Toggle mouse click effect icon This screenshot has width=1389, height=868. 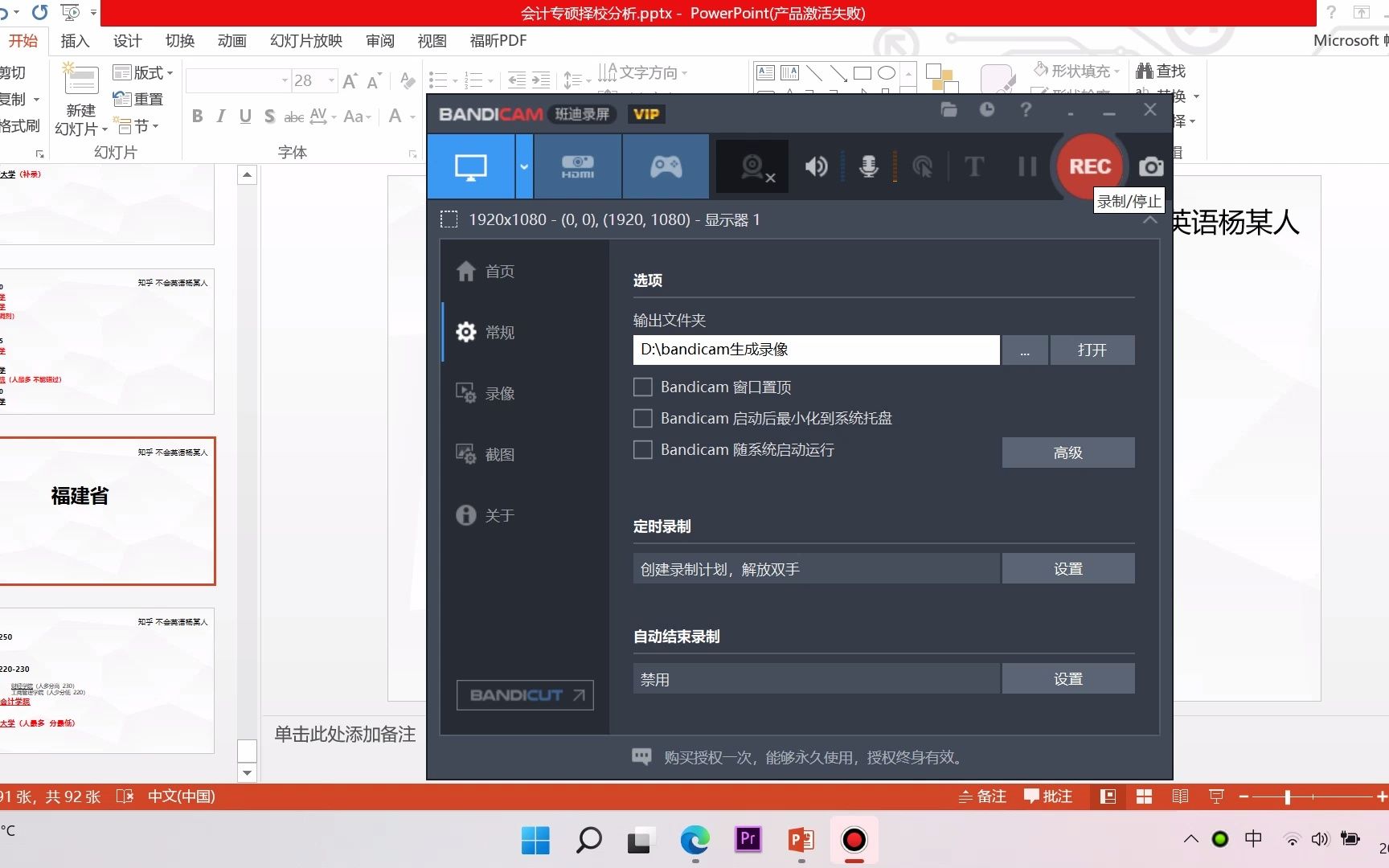922,166
